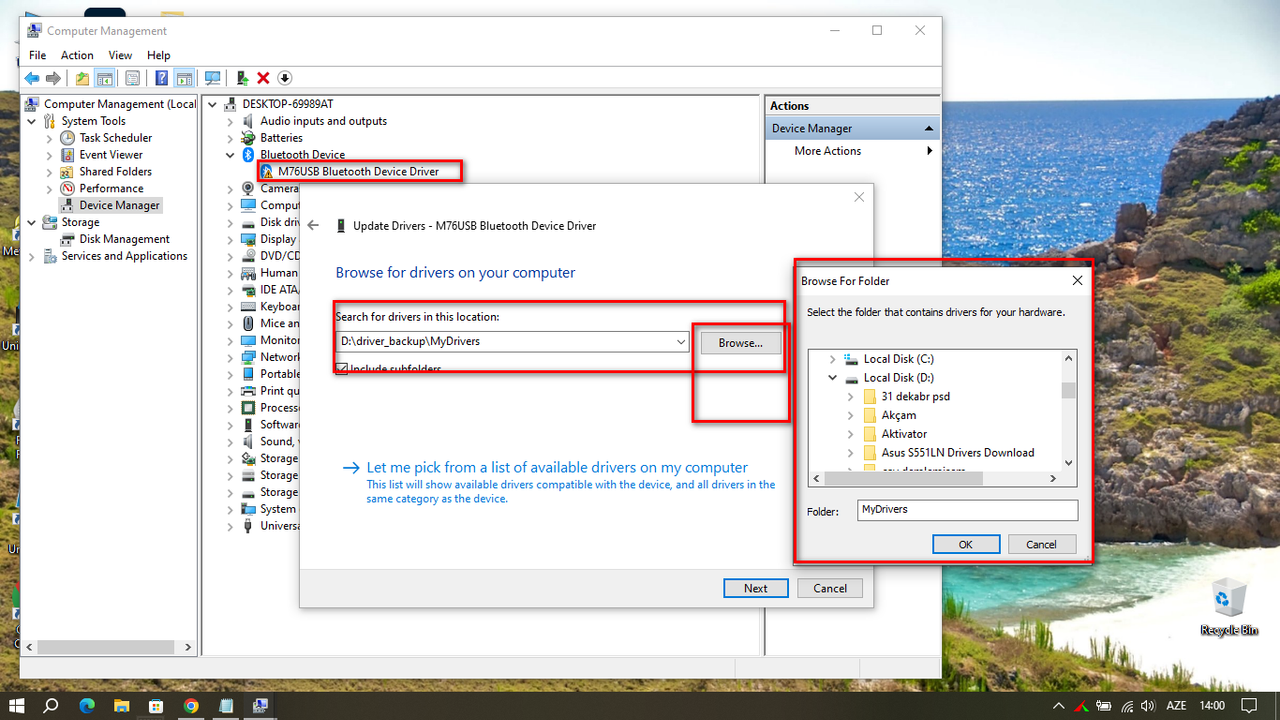Toggle Include subfolders checkbox
1280x720 pixels.
coord(342,369)
